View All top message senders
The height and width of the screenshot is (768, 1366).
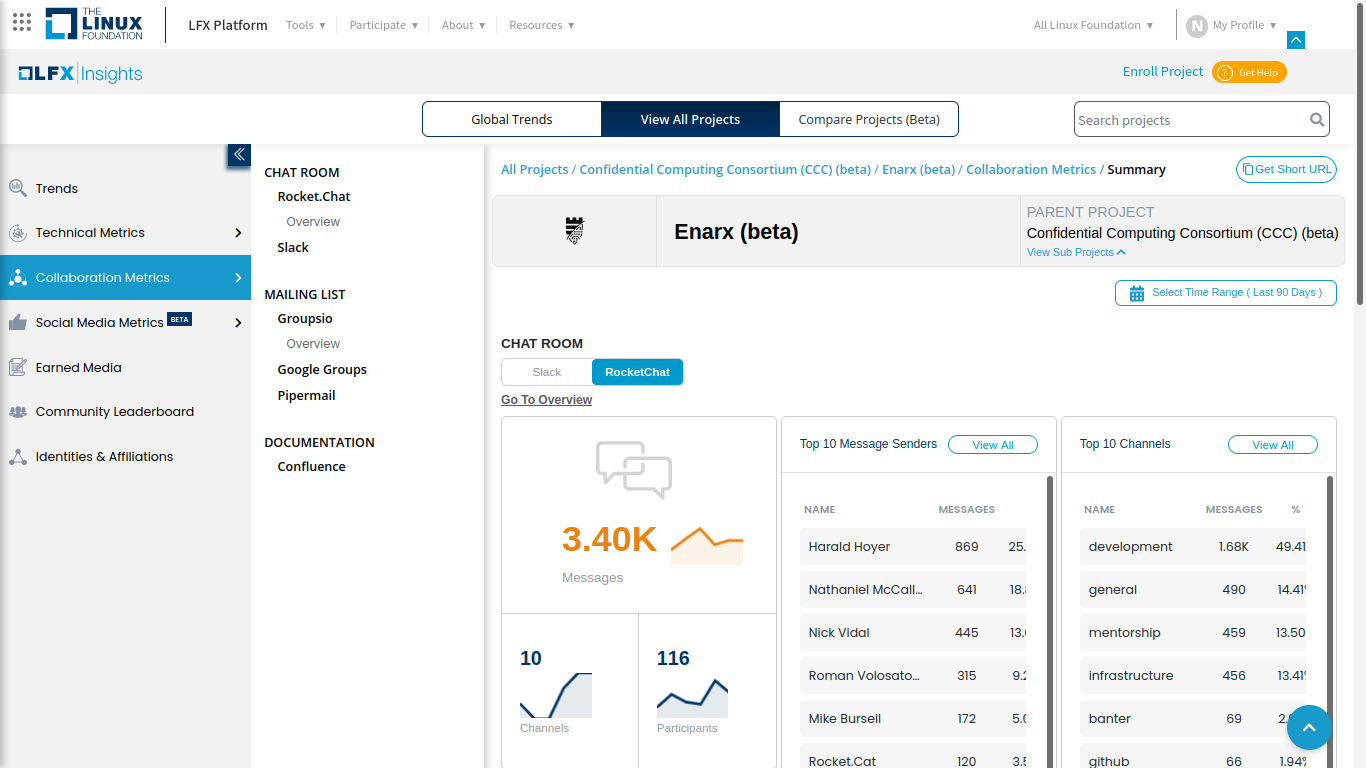(x=993, y=445)
